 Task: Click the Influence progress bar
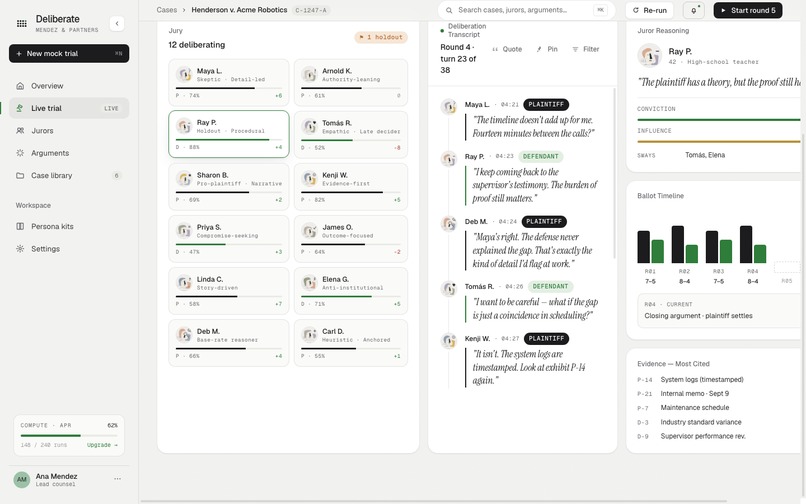click(x=719, y=141)
